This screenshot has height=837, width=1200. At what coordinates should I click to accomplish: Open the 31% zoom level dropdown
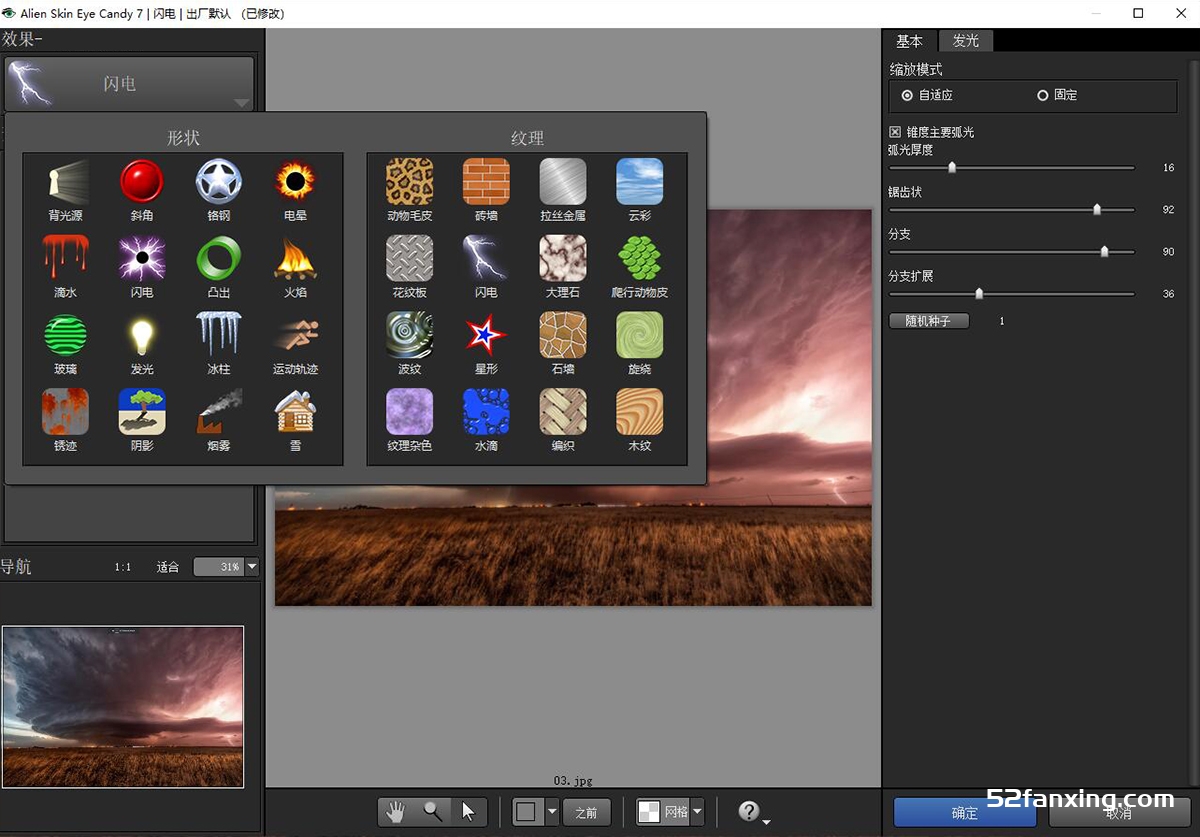252,567
